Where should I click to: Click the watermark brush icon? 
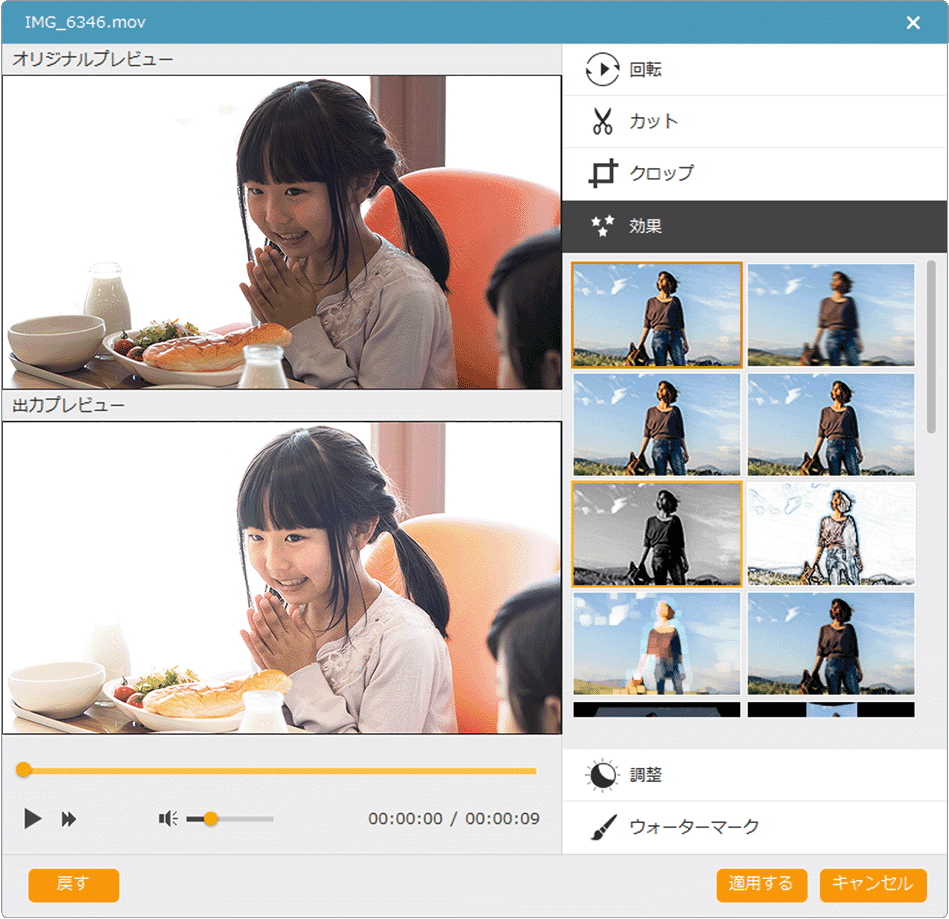(602, 828)
